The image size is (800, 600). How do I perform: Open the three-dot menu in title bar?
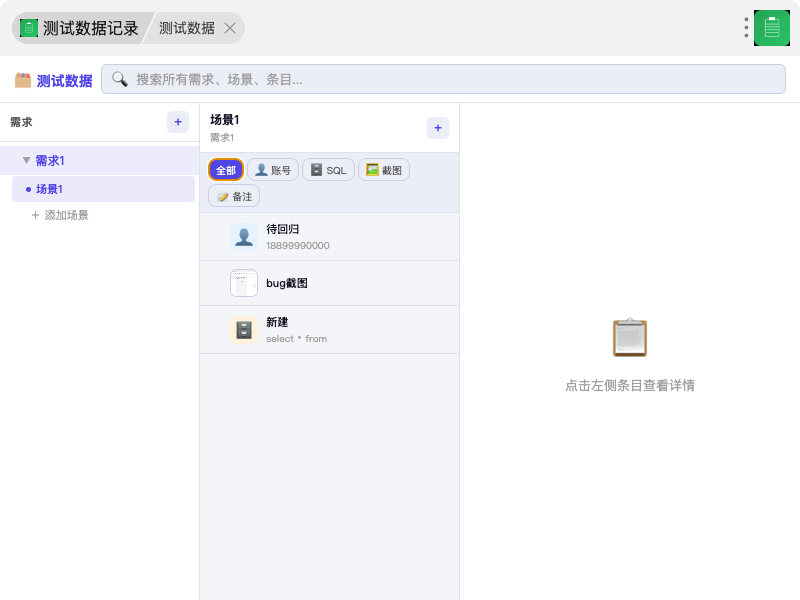pos(746,28)
